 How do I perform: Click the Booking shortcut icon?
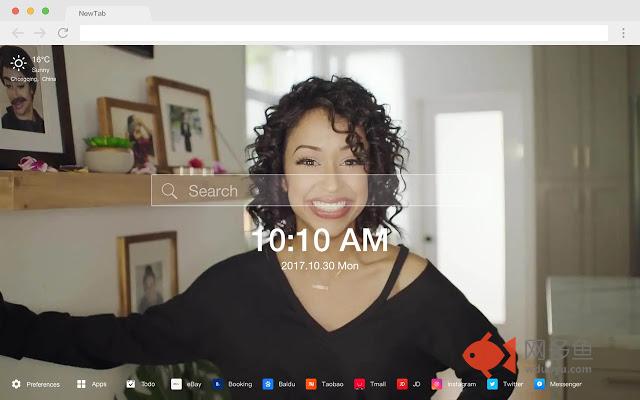pos(218,384)
